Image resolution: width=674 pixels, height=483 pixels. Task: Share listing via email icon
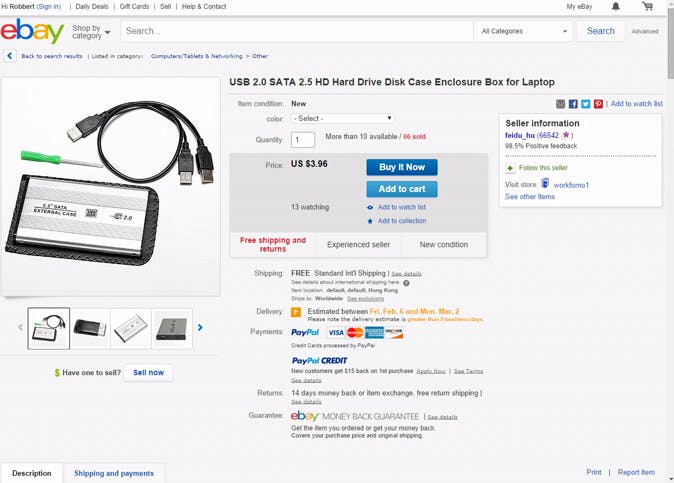click(561, 104)
